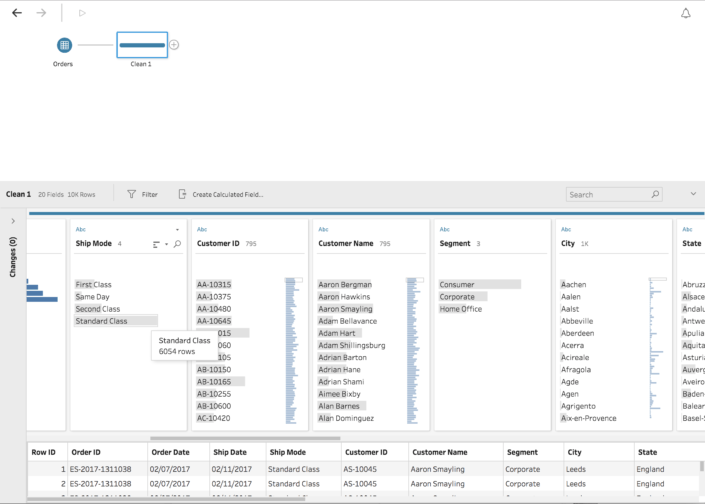Expand the chevron next to the search box
The image size is (705, 504).
pyautogui.click(x=693, y=194)
